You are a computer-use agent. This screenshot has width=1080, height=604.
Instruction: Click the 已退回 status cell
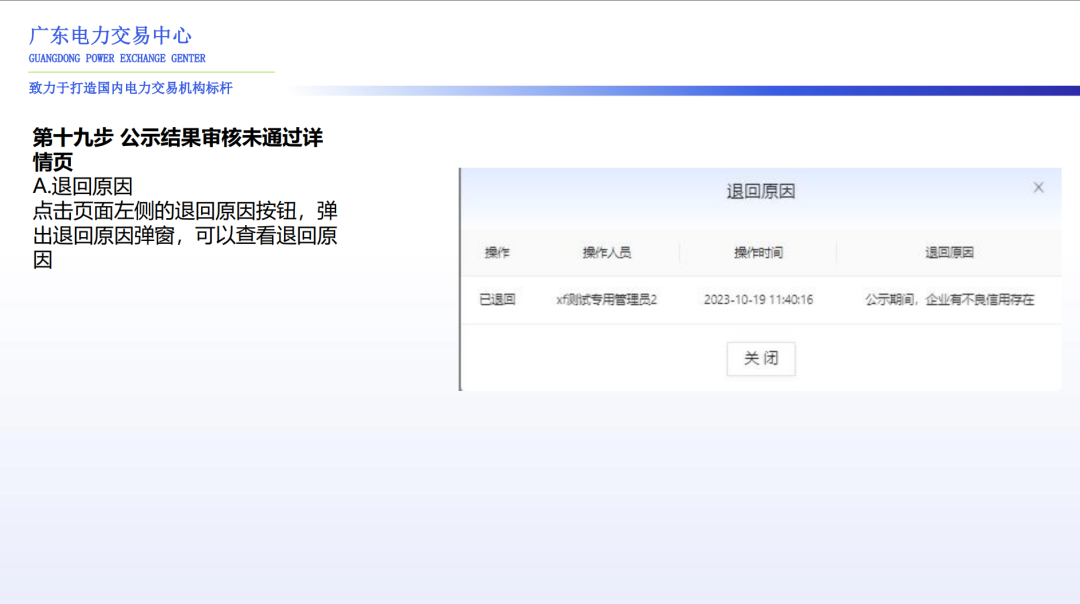pyautogui.click(x=500, y=299)
